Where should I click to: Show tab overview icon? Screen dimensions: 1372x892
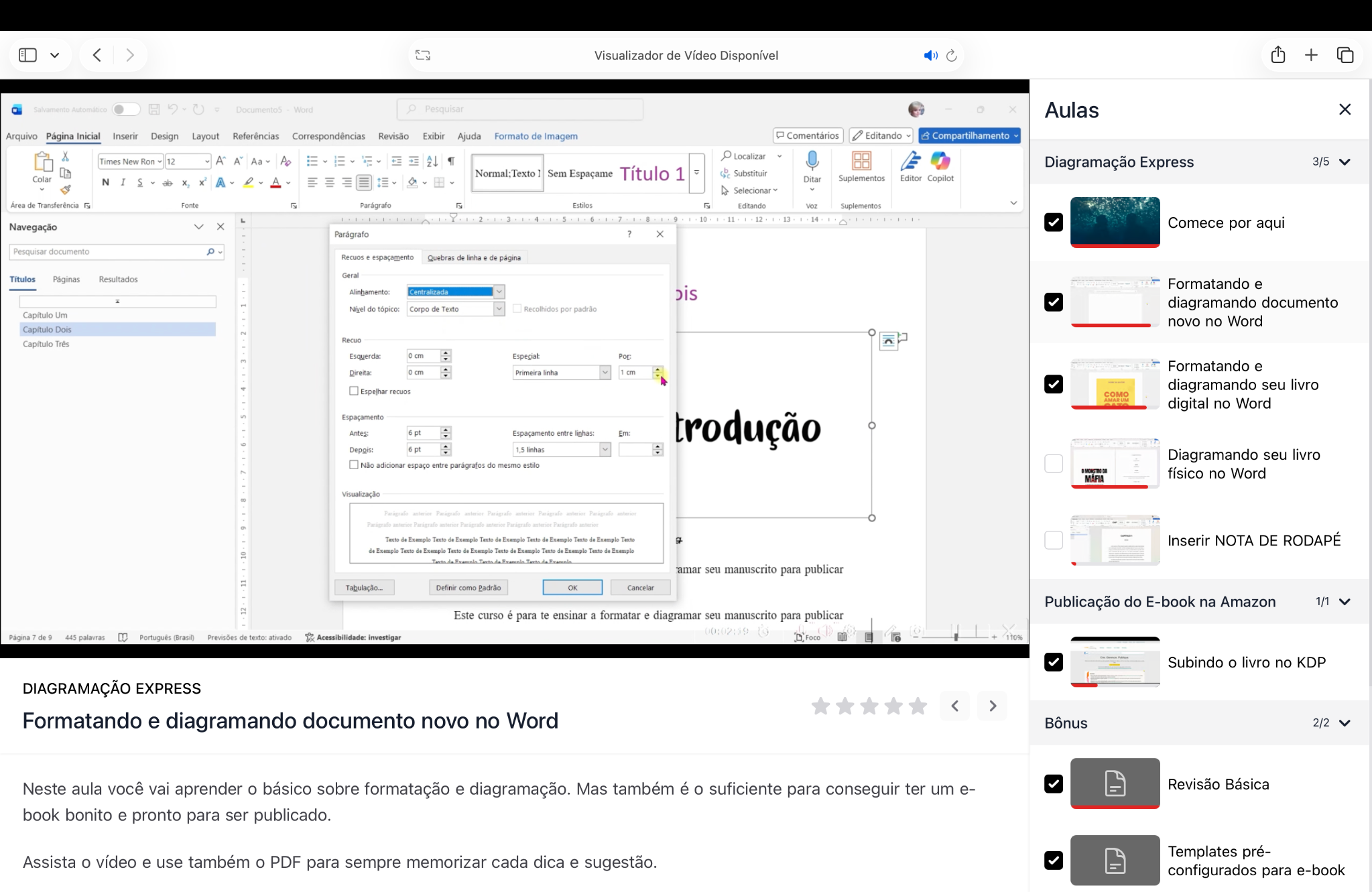1345,55
